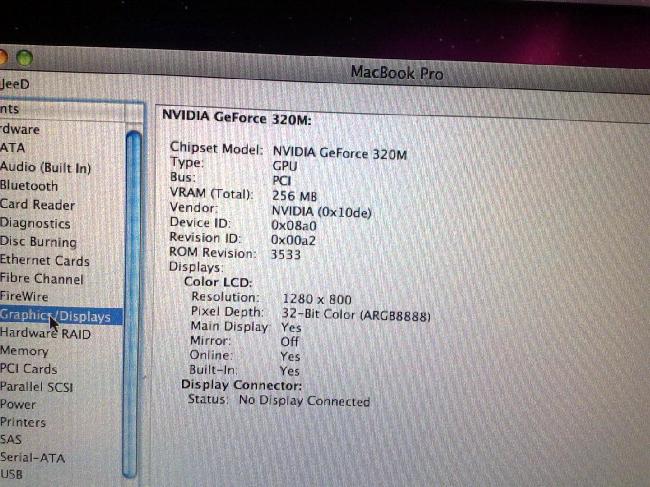Image resolution: width=650 pixels, height=487 pixels.
Task: Open the Audio (Built In) section
Action: click(45, 167)
